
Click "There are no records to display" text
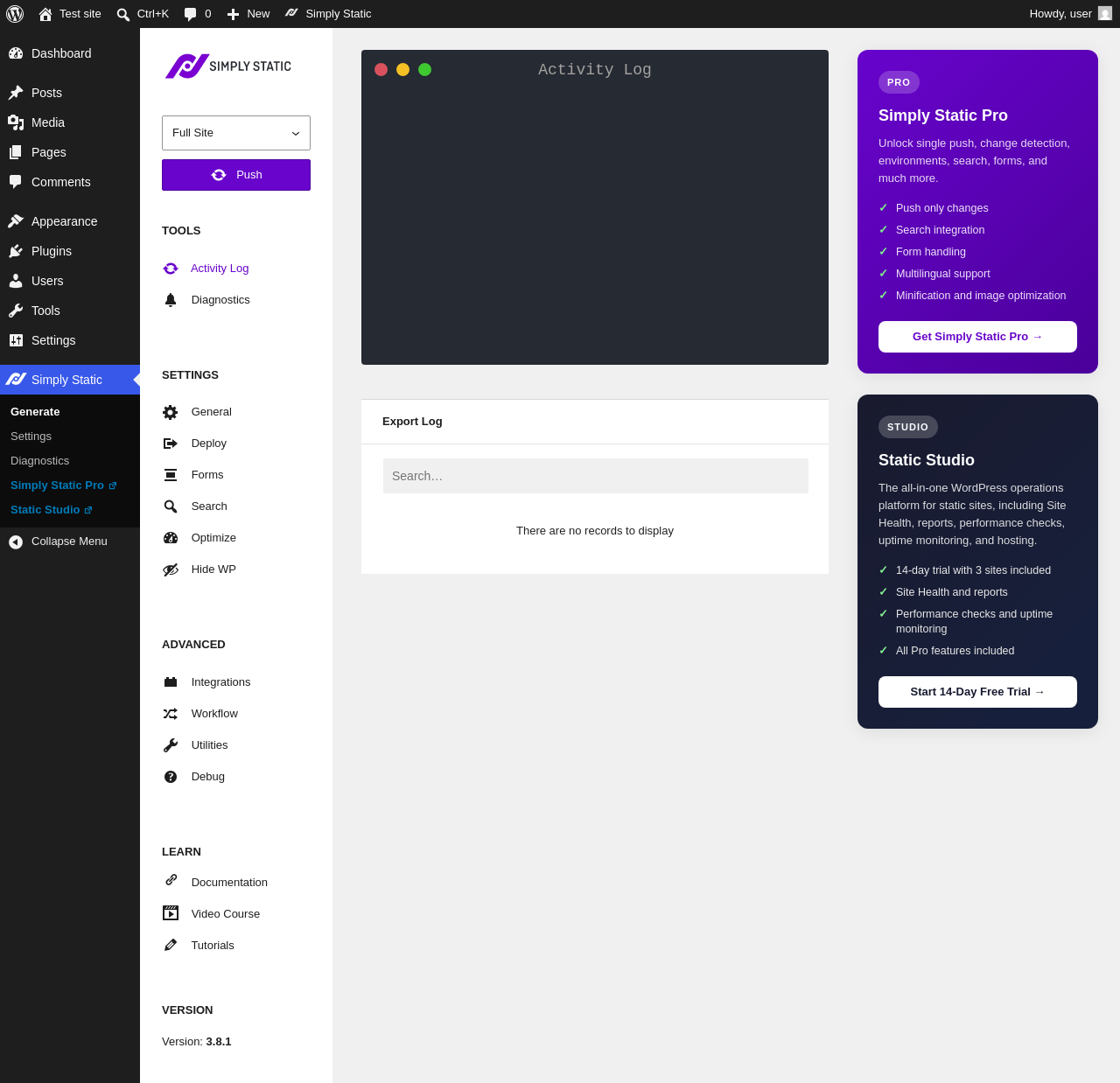595,531
